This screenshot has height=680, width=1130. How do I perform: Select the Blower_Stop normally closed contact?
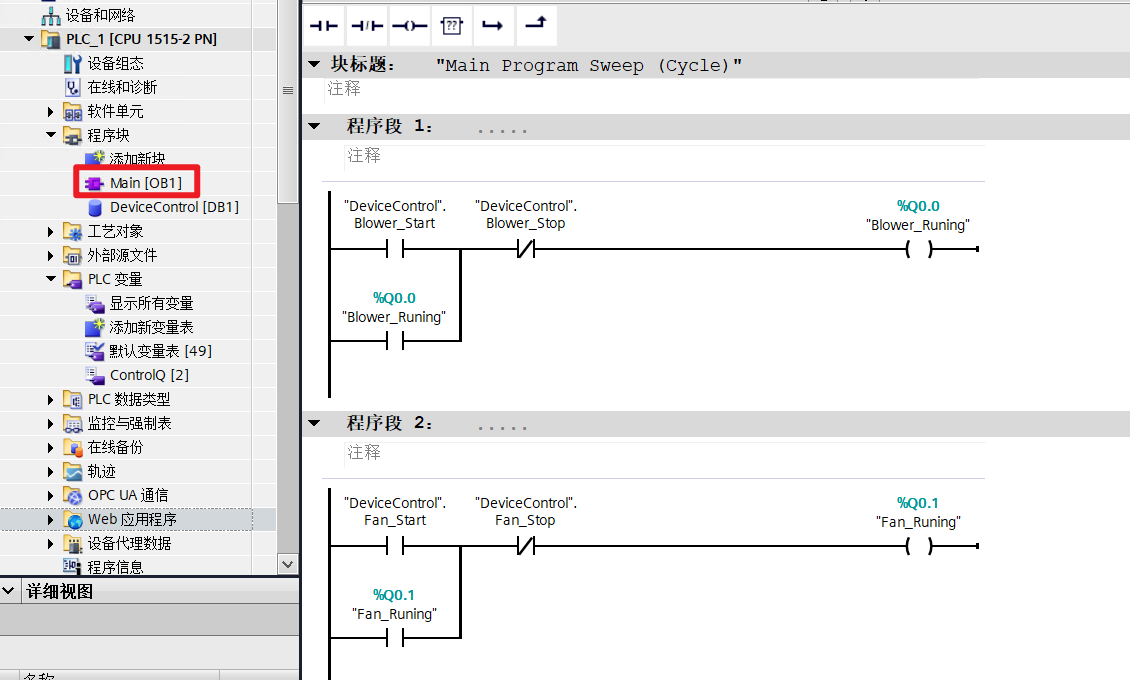coord(525,250)
